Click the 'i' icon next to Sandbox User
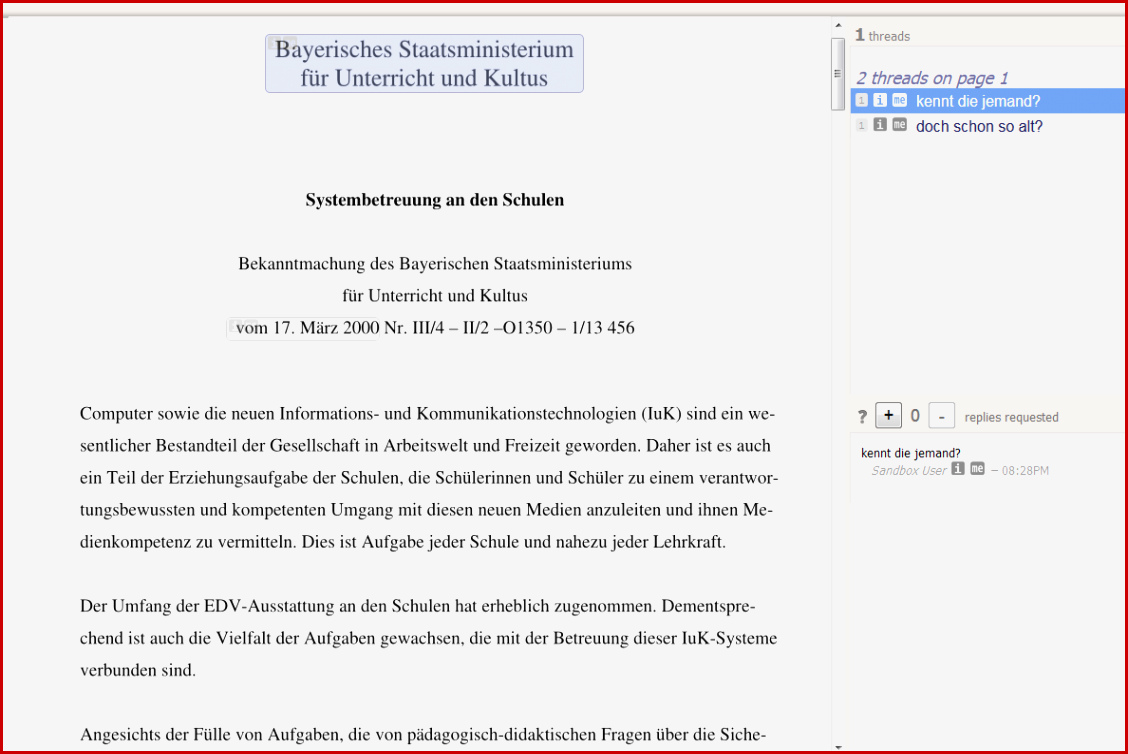1128x754 pixels. (x=958, y=469)
